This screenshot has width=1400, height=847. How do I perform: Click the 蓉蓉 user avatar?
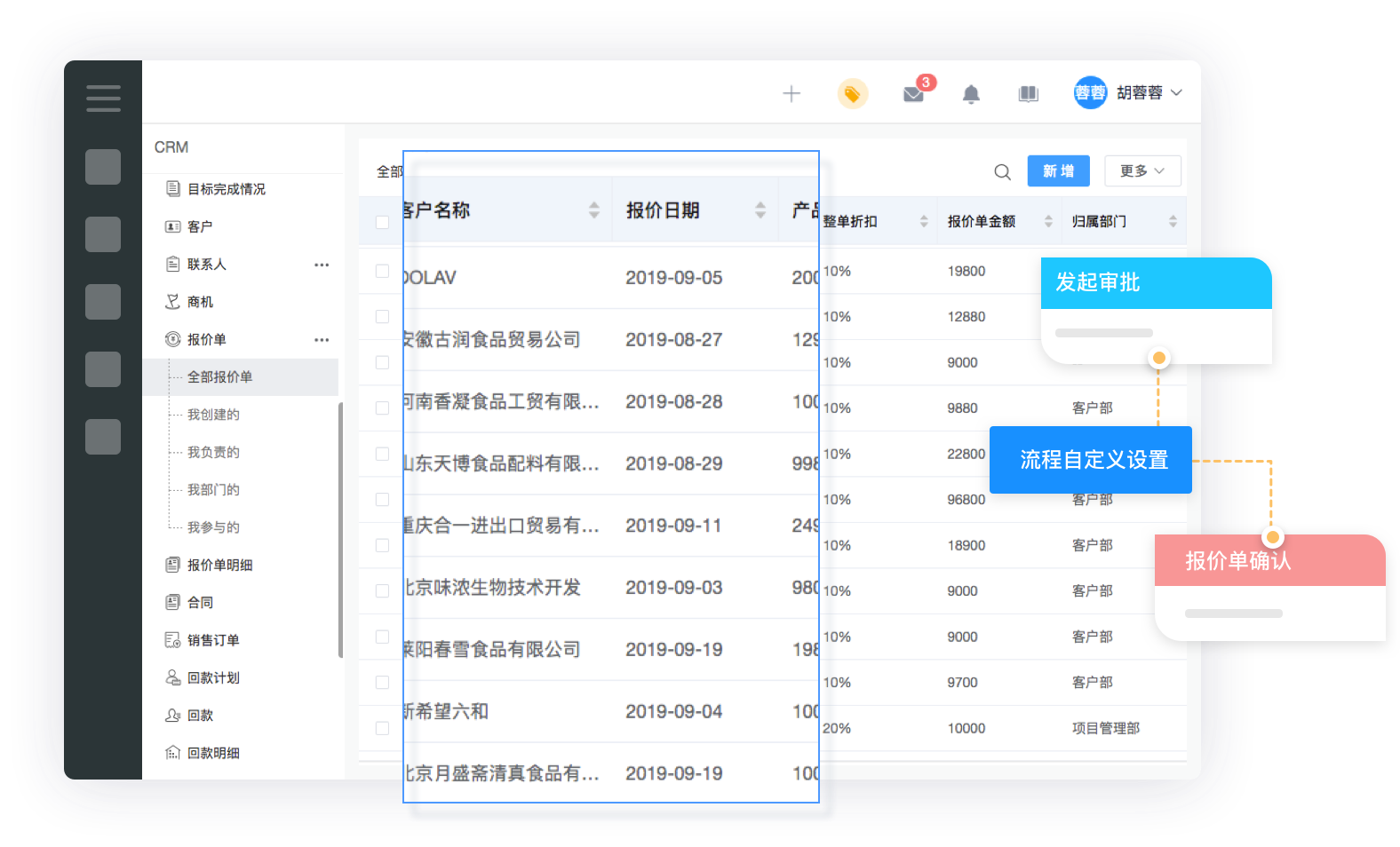tap(1090, 92)
